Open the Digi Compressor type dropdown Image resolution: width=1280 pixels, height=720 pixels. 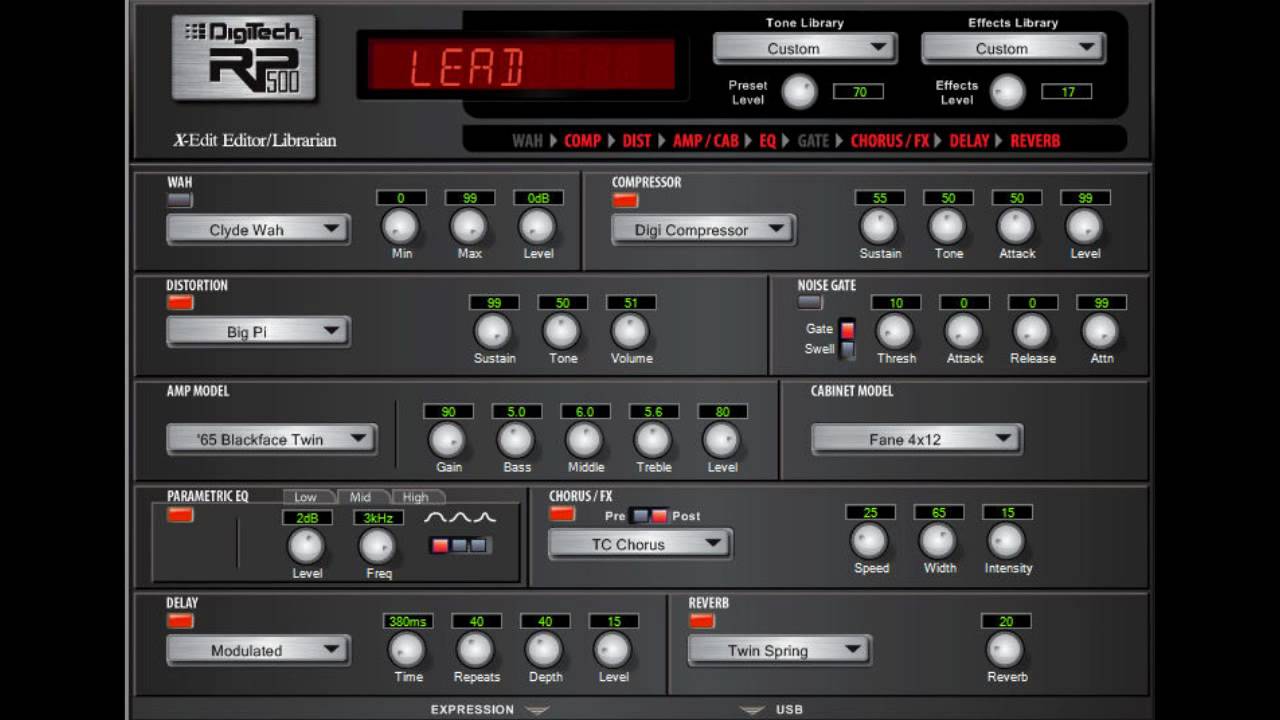703,230
